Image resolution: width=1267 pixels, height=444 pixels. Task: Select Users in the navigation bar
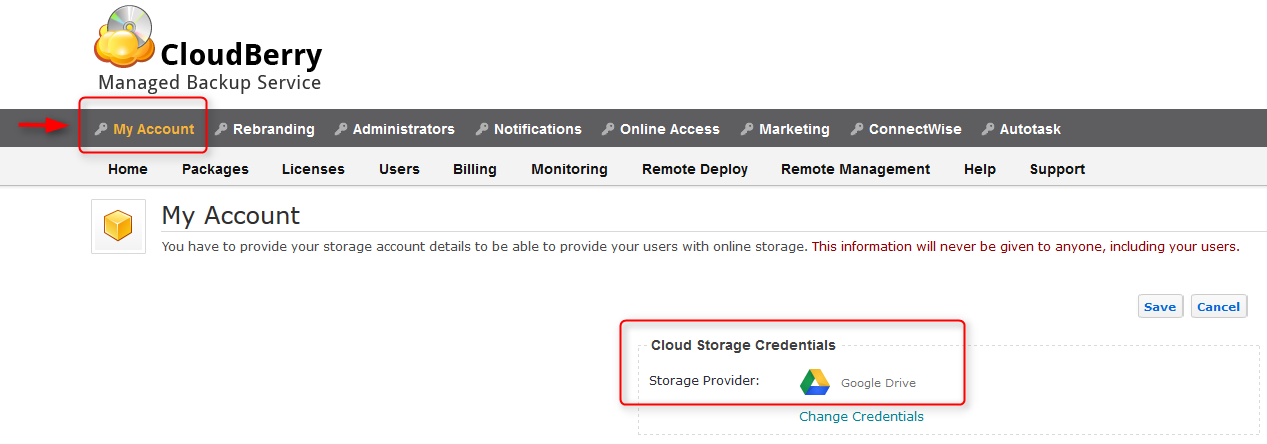399,169
